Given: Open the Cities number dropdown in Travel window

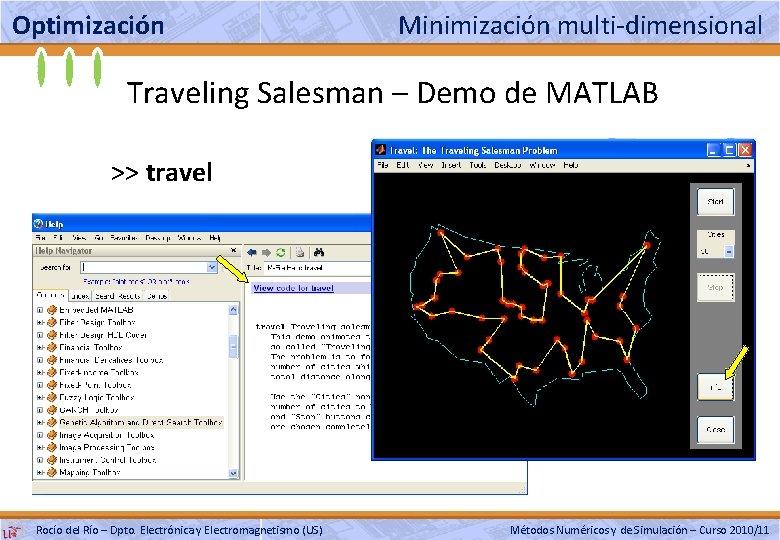Looking at the screenshot, I should pos(728,252).
